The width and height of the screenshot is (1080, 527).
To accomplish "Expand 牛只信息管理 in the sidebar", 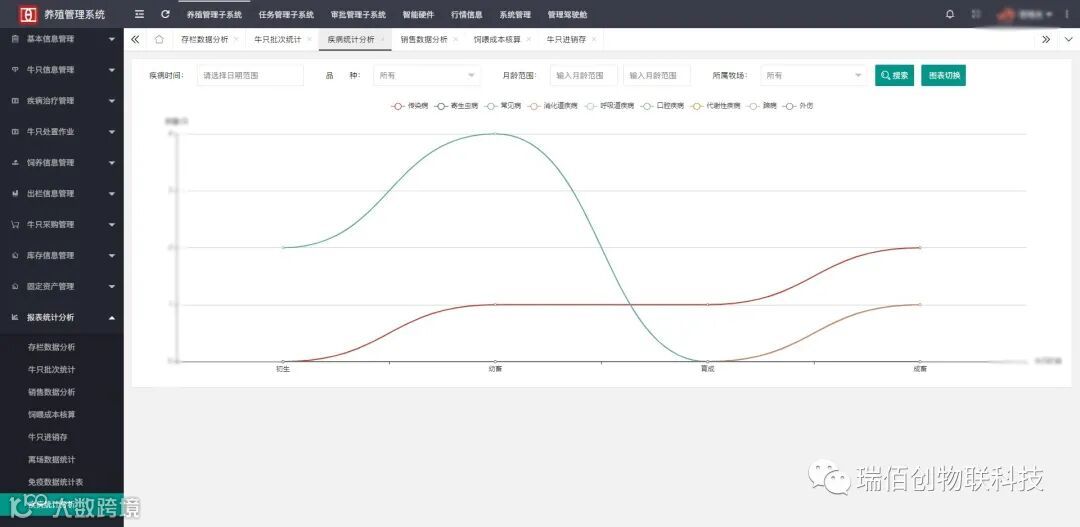I will pyautogui.click(x=62, y=70).
